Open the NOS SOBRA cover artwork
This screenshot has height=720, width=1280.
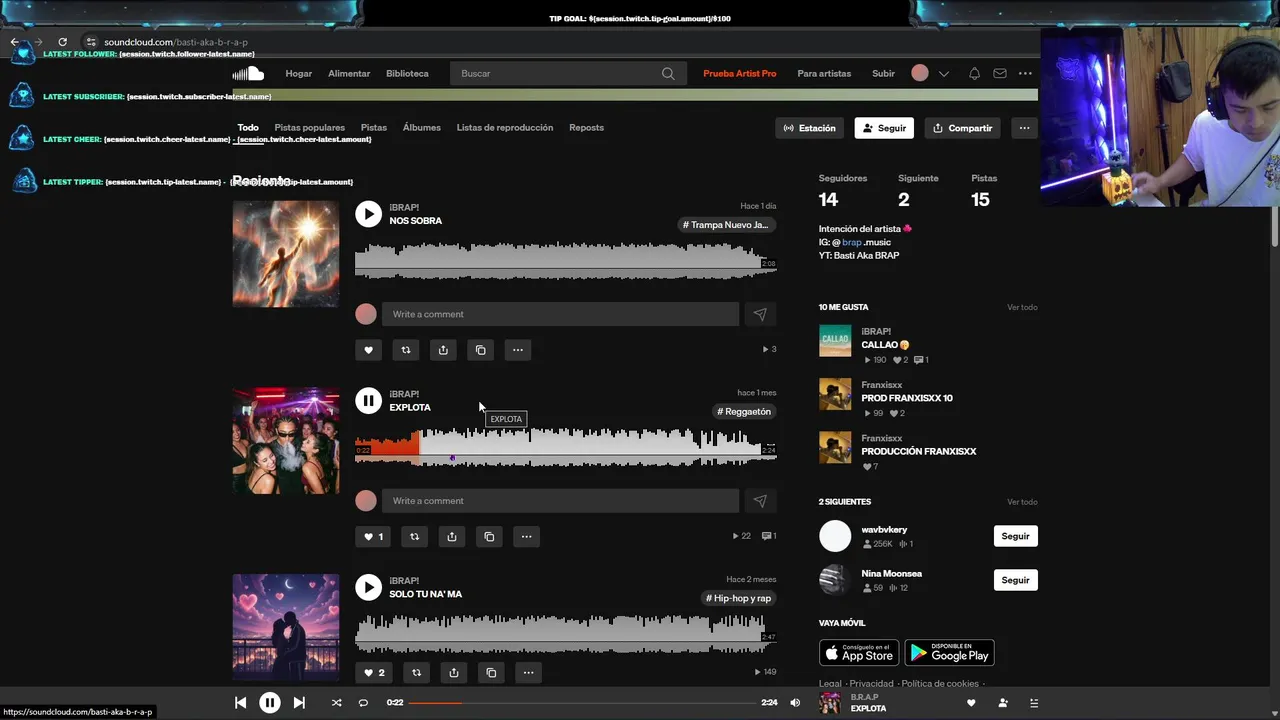pyautogui.click(x=286, y=254)
